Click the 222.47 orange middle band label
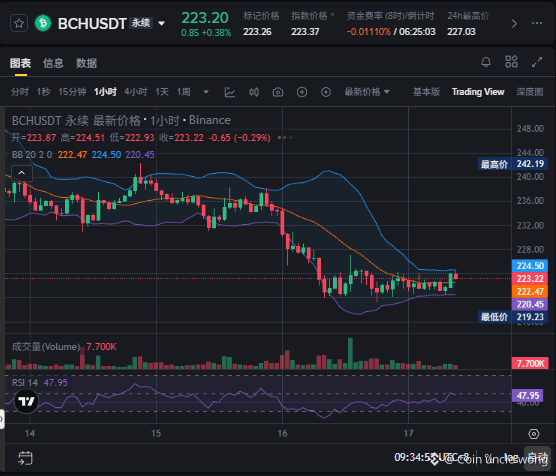 (x=530, y=292)
